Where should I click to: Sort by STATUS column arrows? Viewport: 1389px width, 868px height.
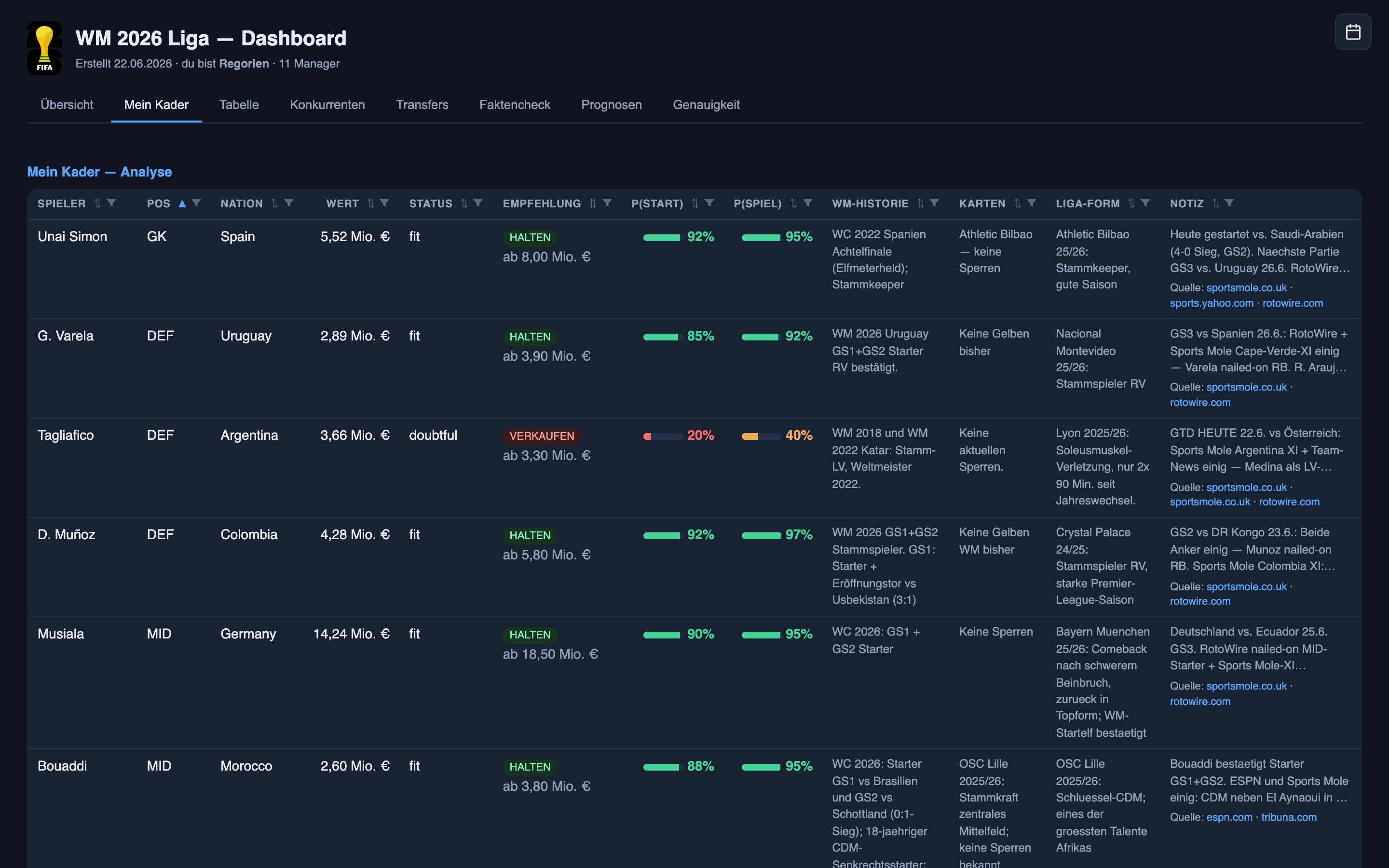[464, 203]
